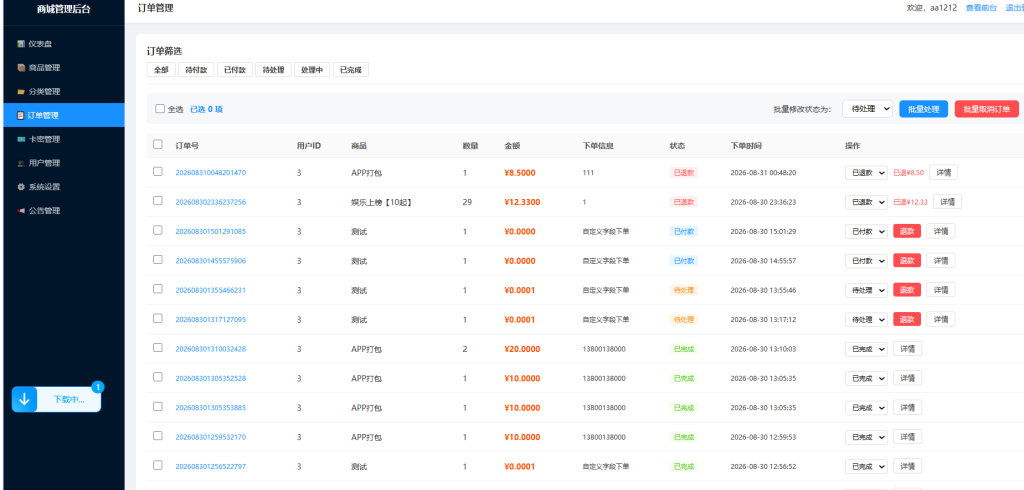Click the 公告管理 megaphone icon
This screenshot has height=490, width=1024.
21,211
